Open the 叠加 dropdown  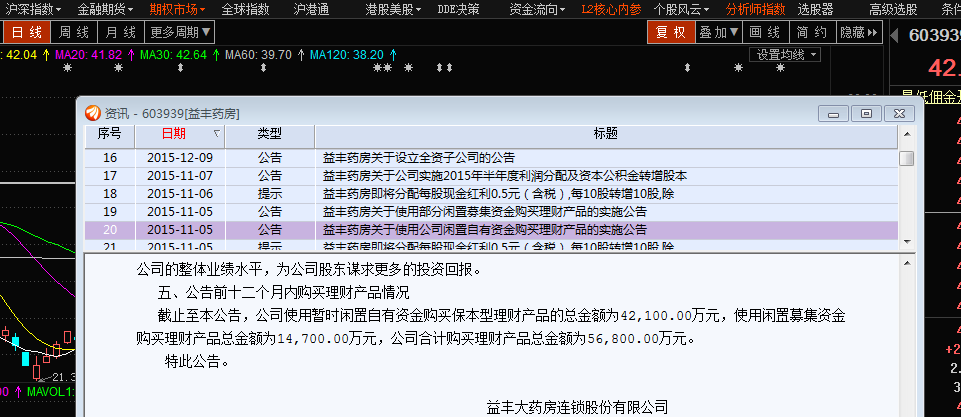point(720,33)
